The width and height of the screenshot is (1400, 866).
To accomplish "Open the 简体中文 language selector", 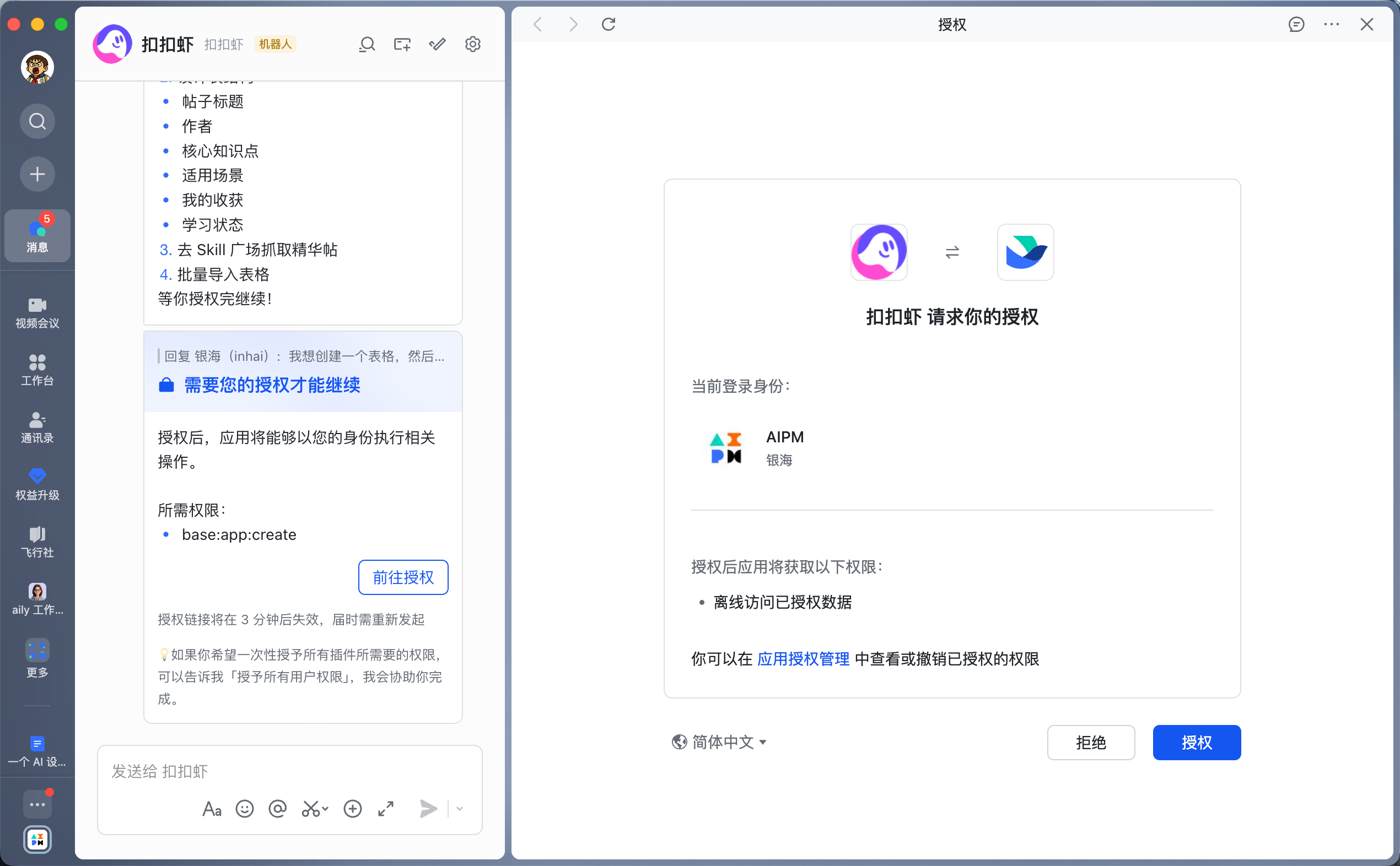I will point(718,741).
